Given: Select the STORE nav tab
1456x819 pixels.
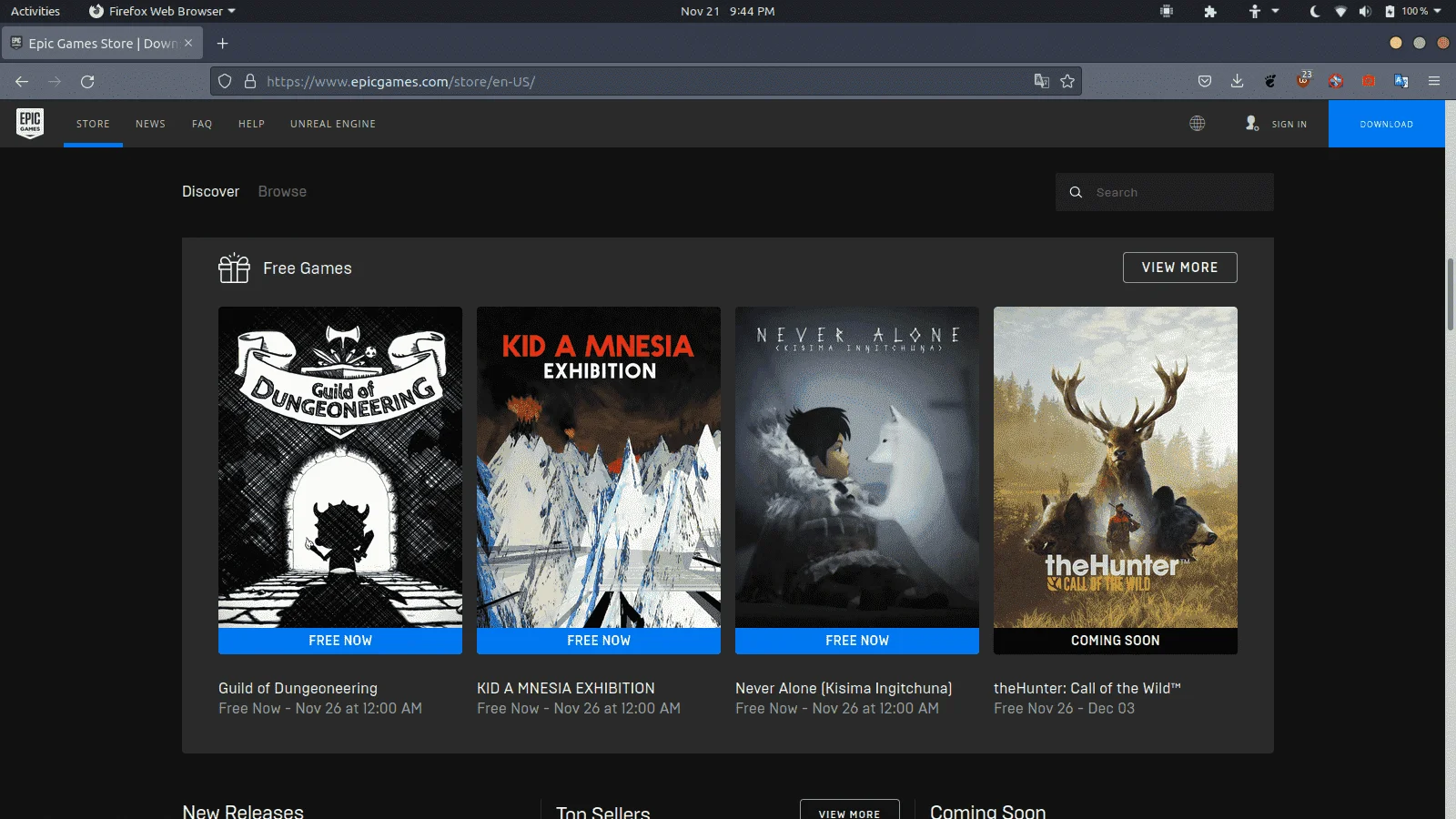Looking at the screenshot, I should click(93, 124).
